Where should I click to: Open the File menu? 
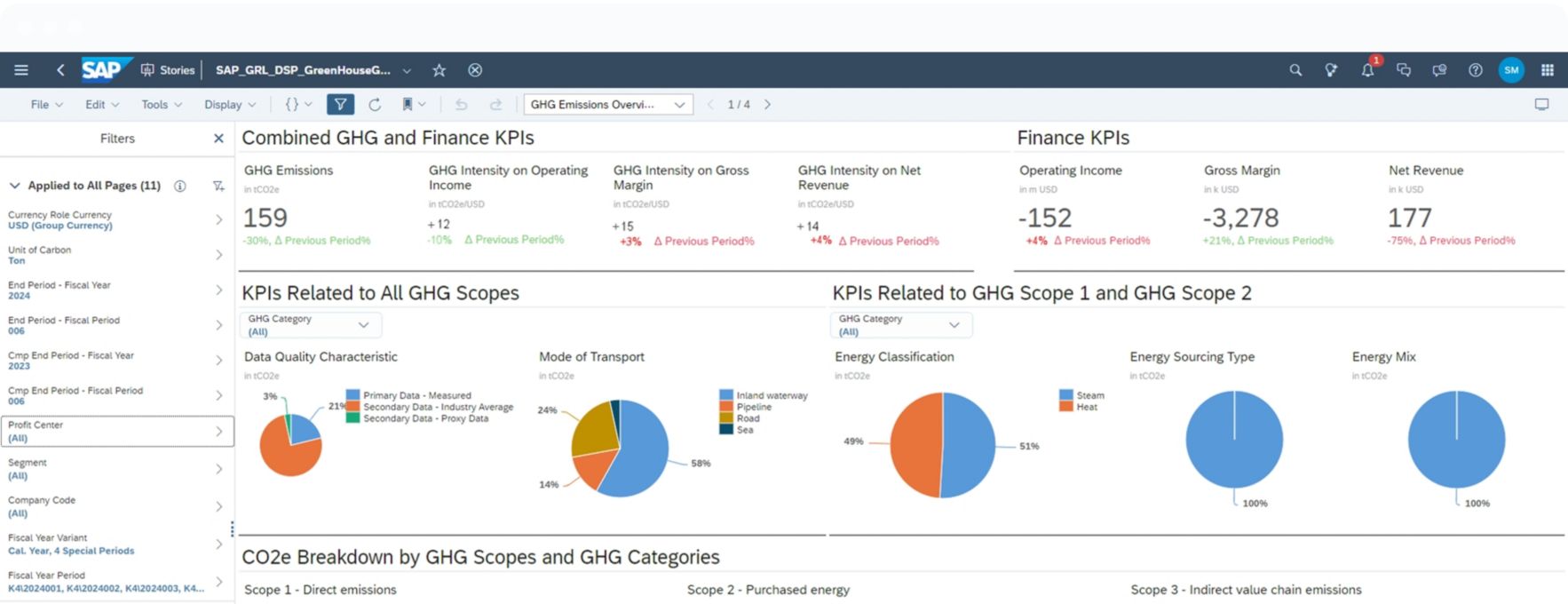pos(46,105)
